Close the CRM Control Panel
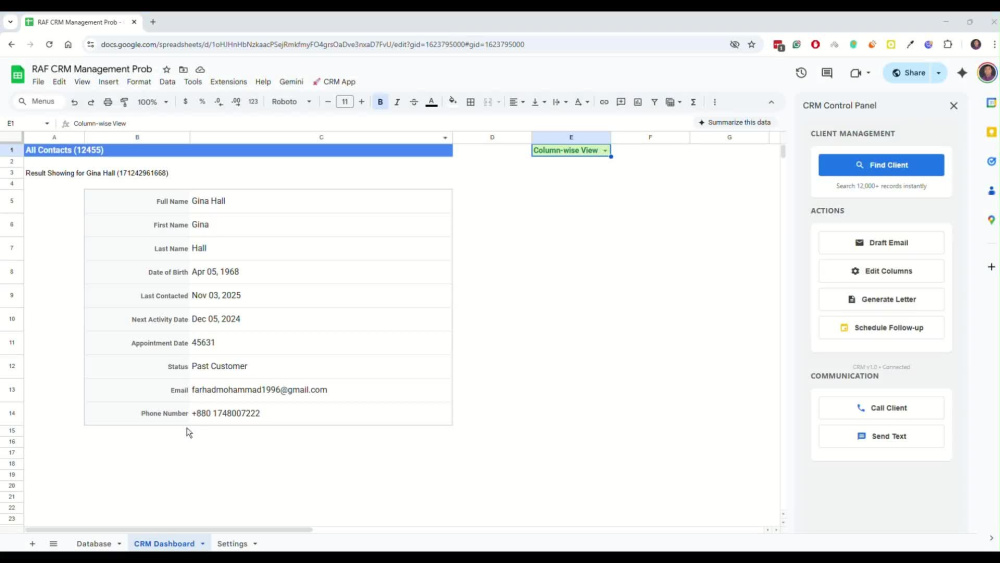1000x563 pixels. tap(953, 106)
